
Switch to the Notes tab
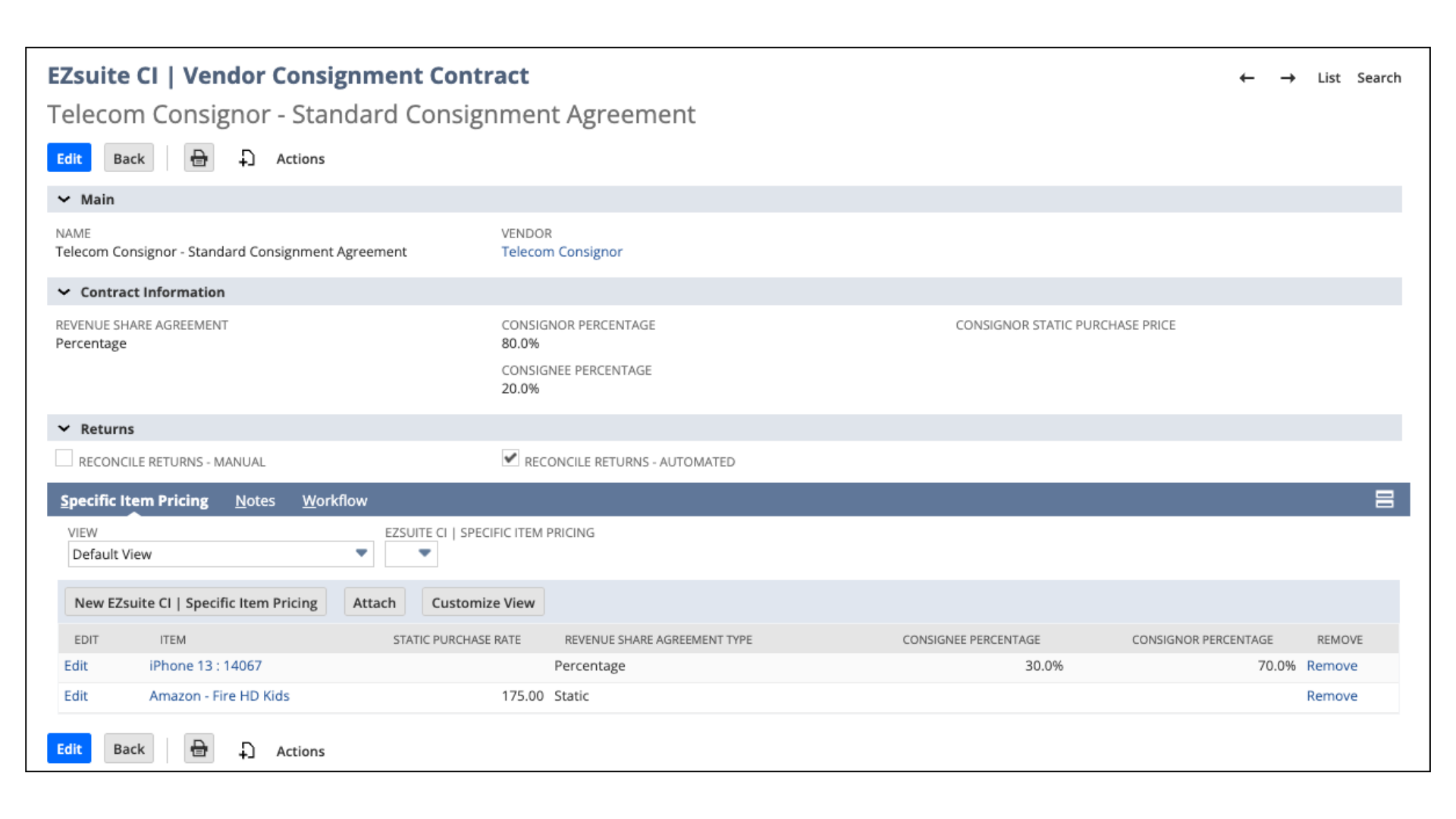point(255,500)
